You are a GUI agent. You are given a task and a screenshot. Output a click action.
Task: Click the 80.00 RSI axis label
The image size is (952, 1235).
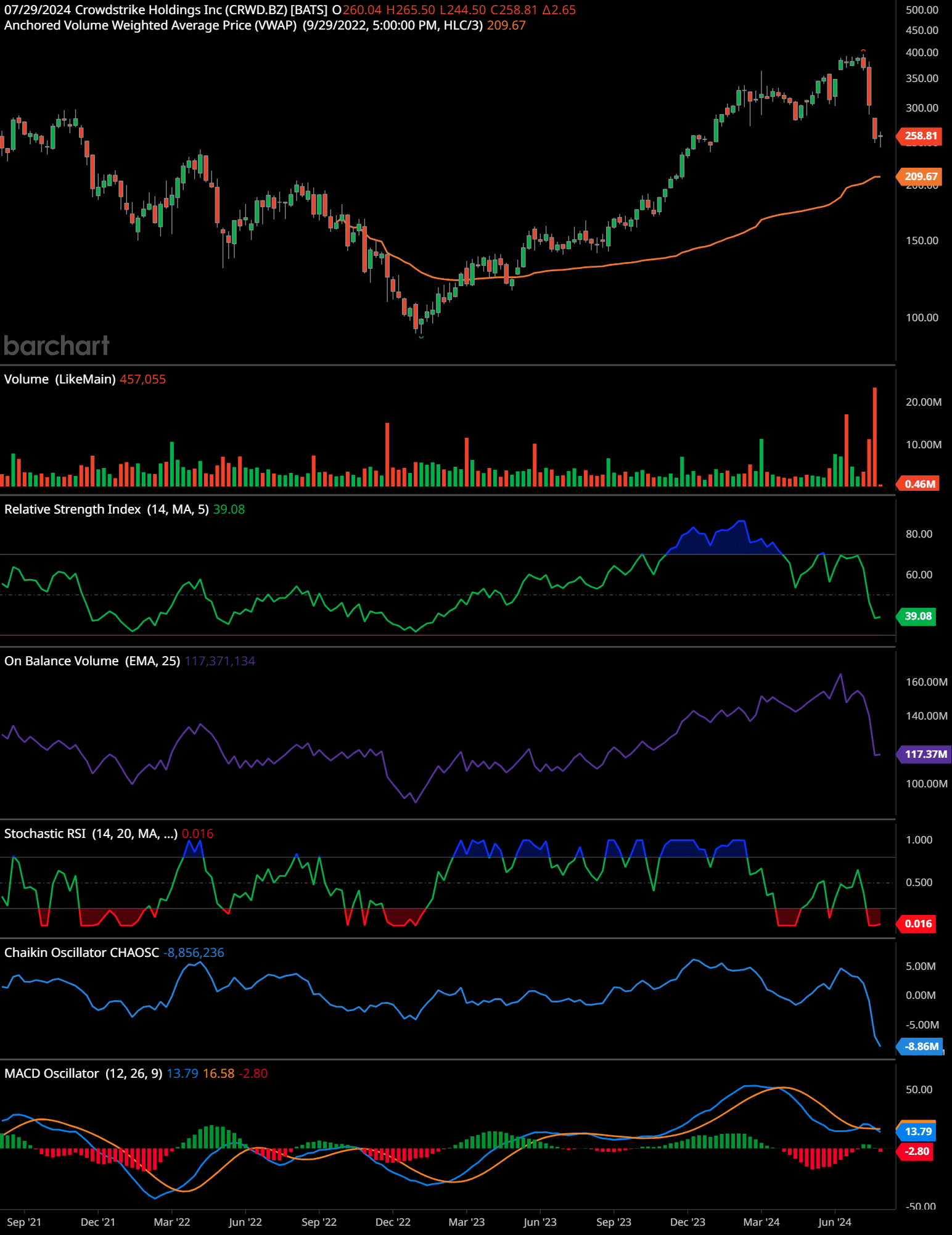[x=919, y=534]
